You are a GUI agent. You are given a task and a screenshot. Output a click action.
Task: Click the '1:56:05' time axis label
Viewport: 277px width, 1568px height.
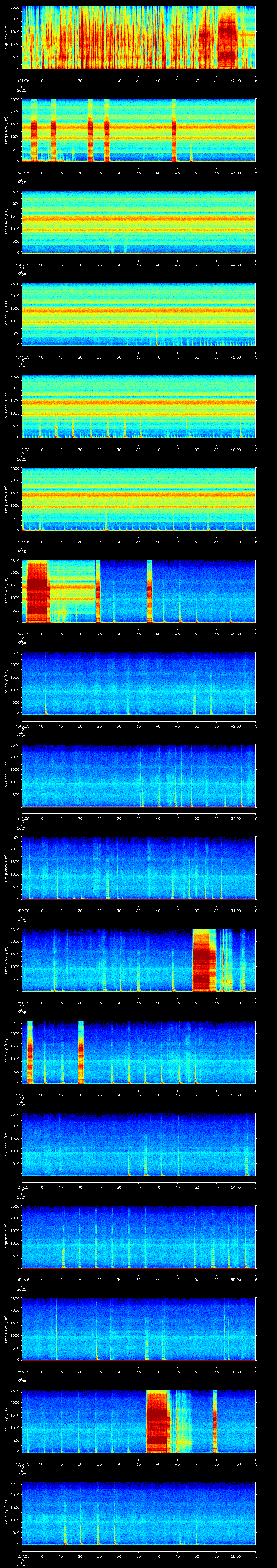(x=22, y=1464)
